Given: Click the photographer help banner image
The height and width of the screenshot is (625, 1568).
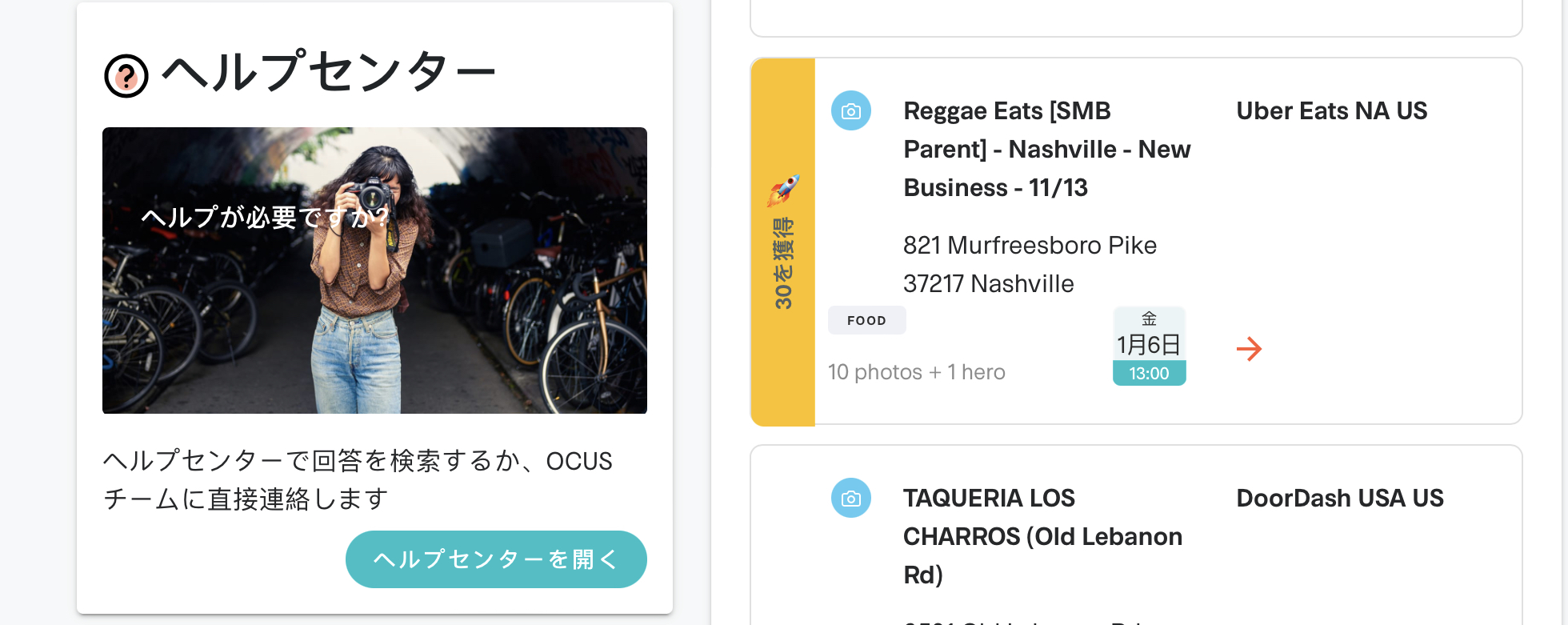Looking at the screenshot, I should 374,270.
